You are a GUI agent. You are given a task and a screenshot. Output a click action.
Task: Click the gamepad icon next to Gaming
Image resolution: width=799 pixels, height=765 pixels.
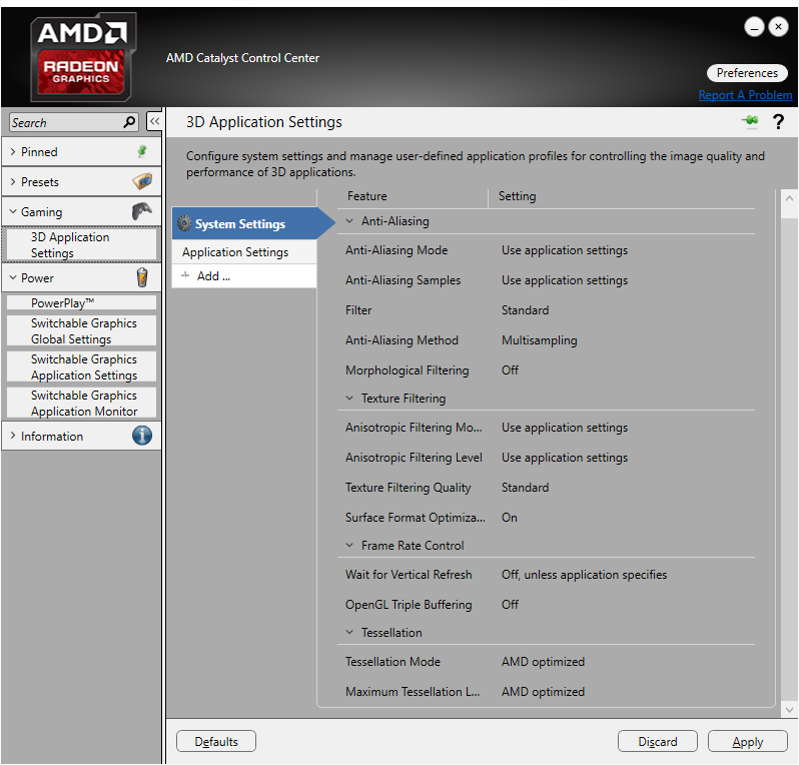[x=142, y=211]
